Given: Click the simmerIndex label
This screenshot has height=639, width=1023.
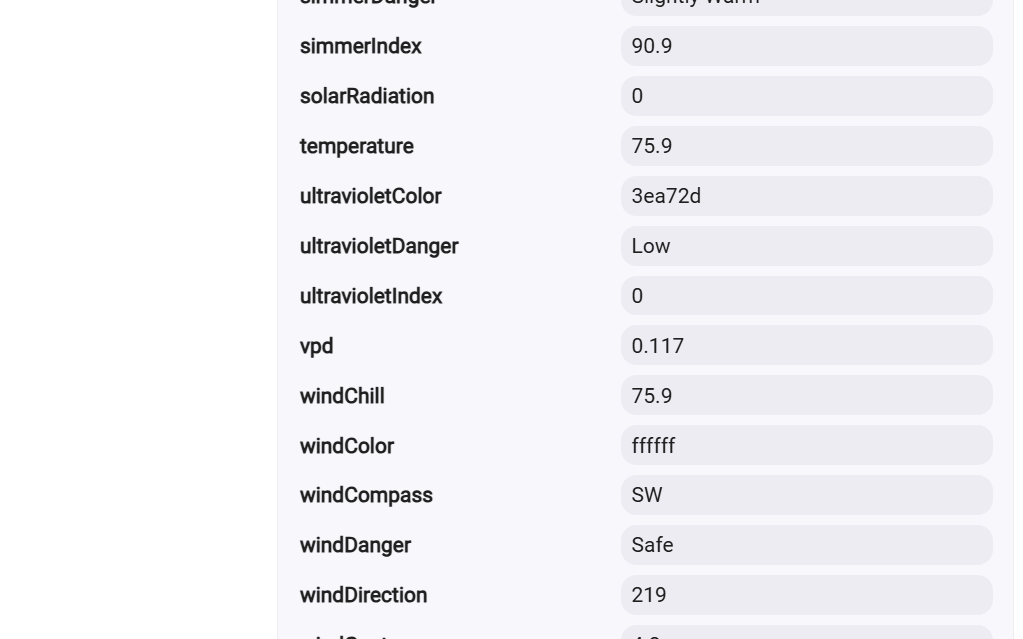Looking at the screenshot, I should (361, 46).
